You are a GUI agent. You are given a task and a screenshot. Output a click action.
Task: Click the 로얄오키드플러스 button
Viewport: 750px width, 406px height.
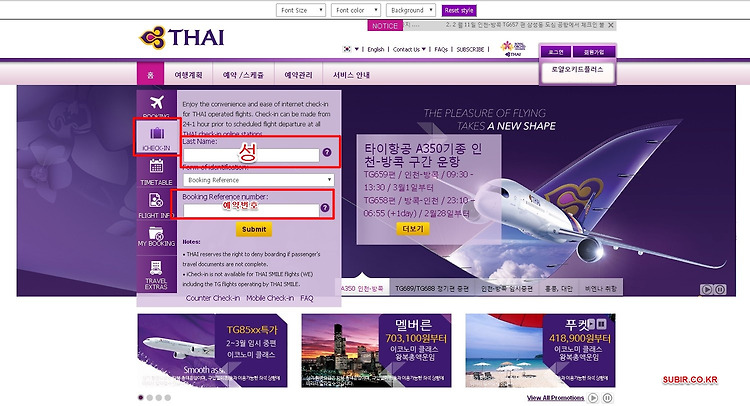577,69
